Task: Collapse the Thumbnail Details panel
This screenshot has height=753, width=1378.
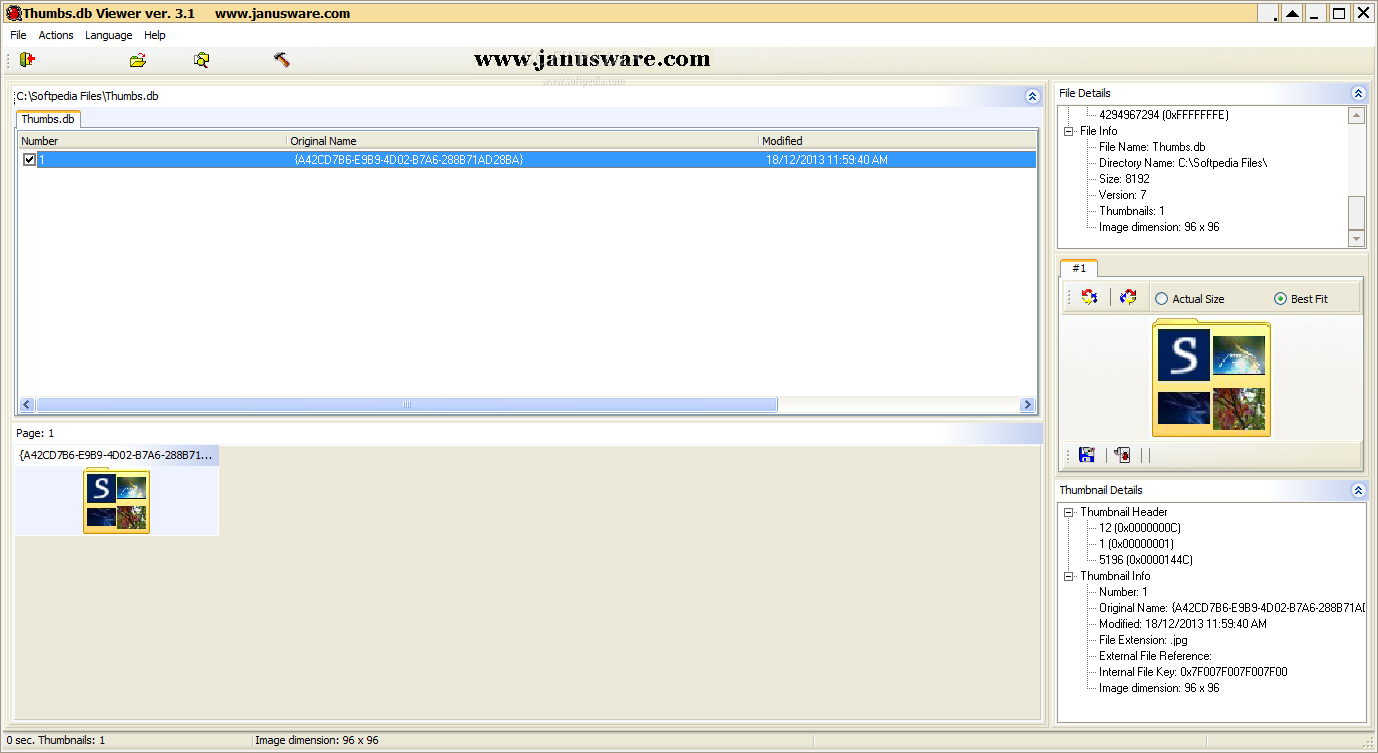Action: click(x=1358, y=490)
